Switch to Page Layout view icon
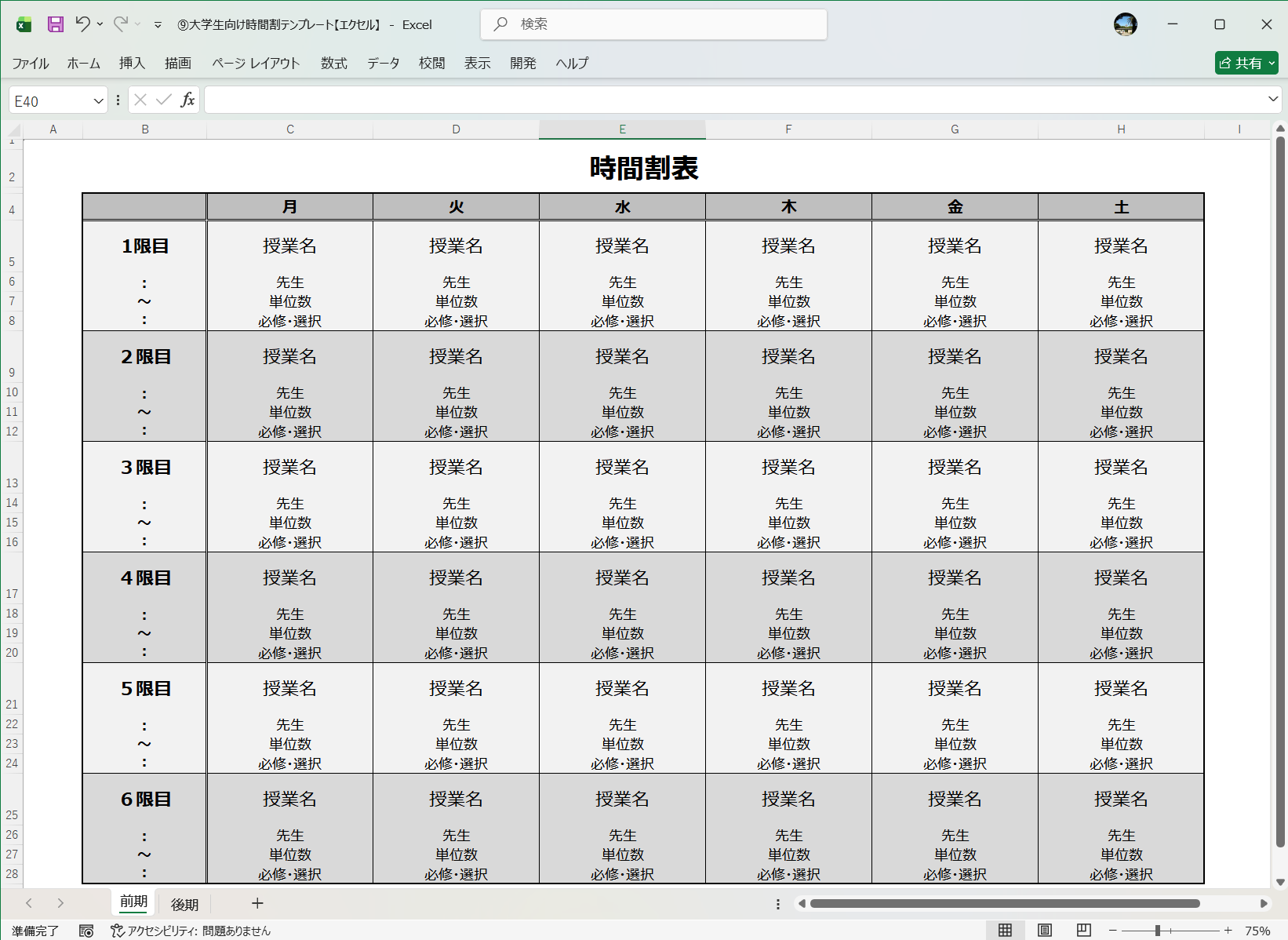The width and height of the screenshot is (1288, 940). [x=1046, y=931]
